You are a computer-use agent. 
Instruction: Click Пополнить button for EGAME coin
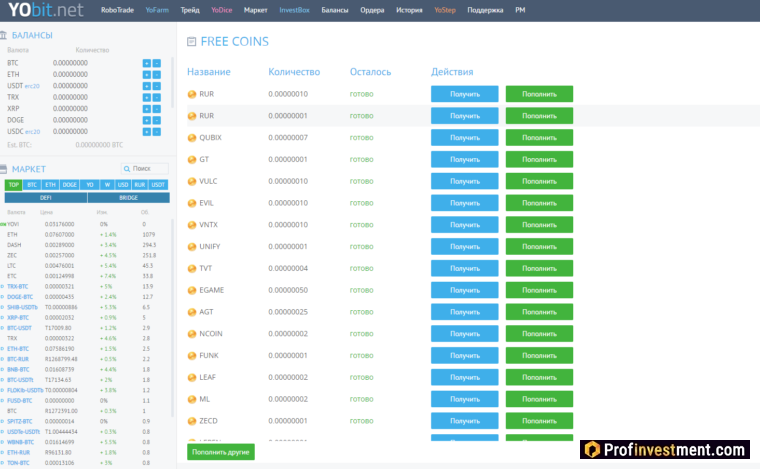point(539,290)
